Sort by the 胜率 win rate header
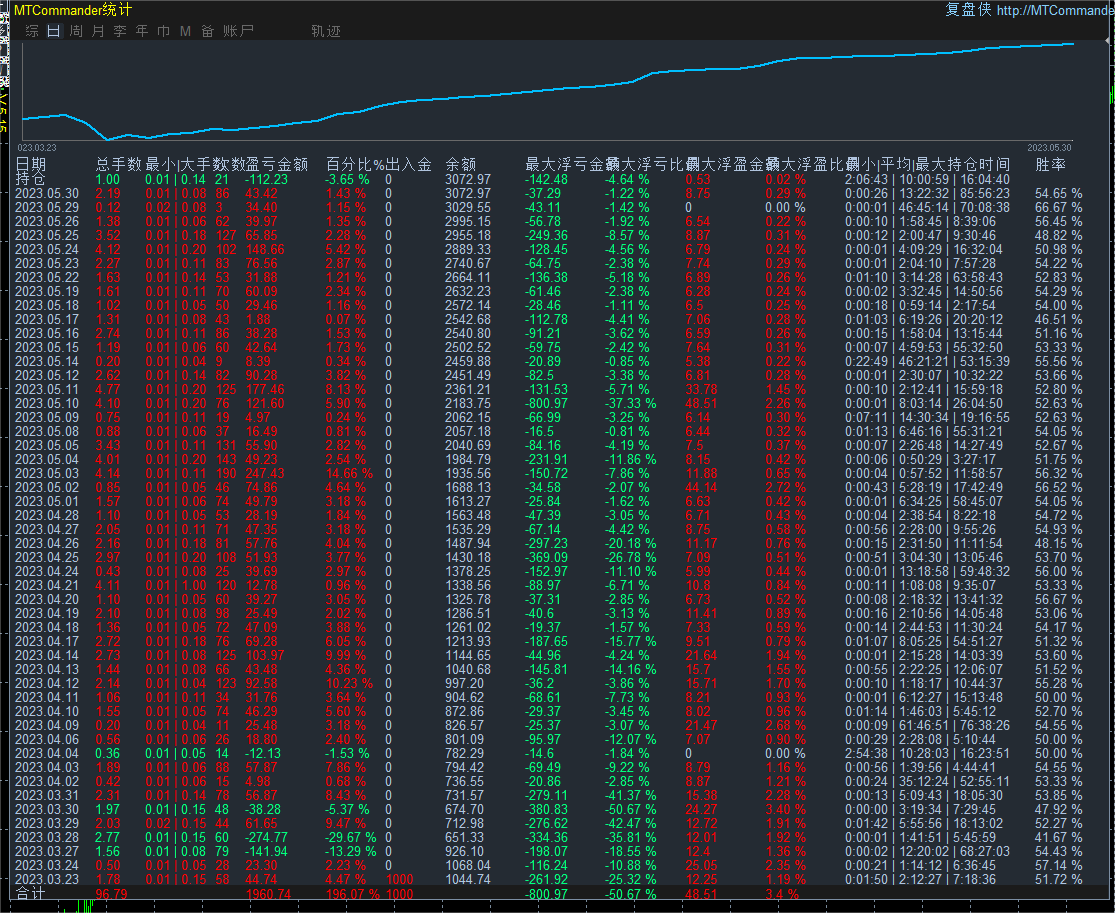The width and height of the screenshot is (1115, 913). point(1050,164)
